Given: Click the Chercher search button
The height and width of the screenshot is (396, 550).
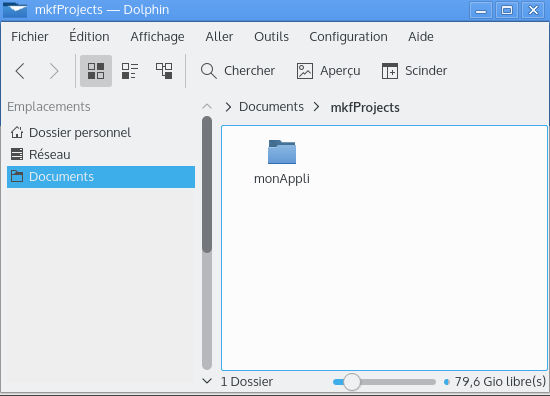Looking at the screenshot, I should point(238,71).
